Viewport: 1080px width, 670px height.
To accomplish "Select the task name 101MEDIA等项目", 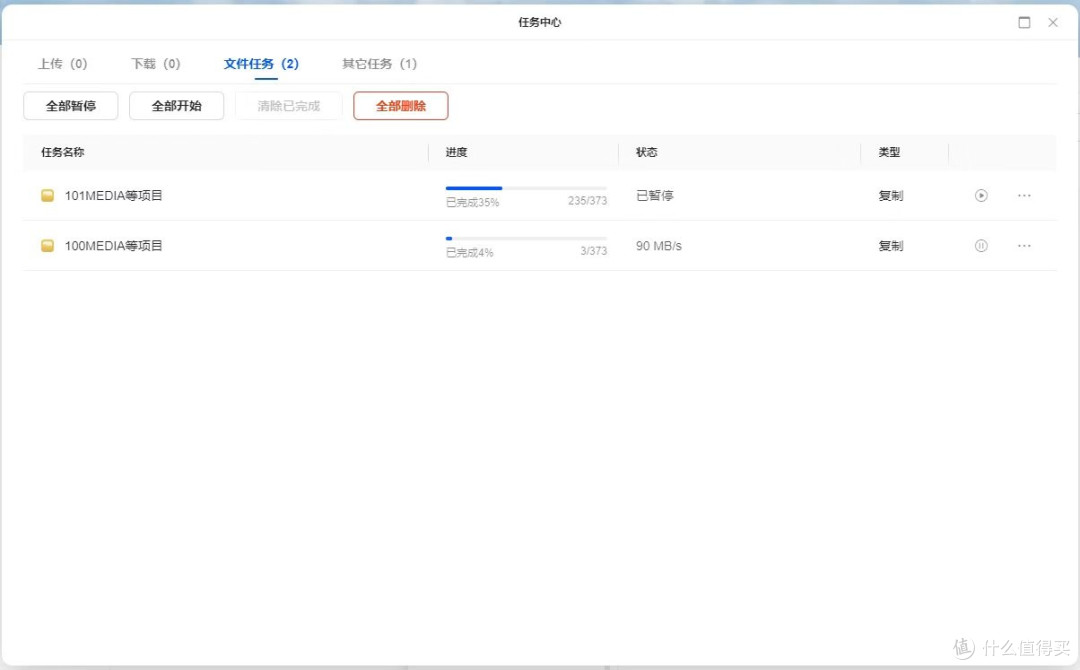I will pyautogui.click(x=114, y=196).
